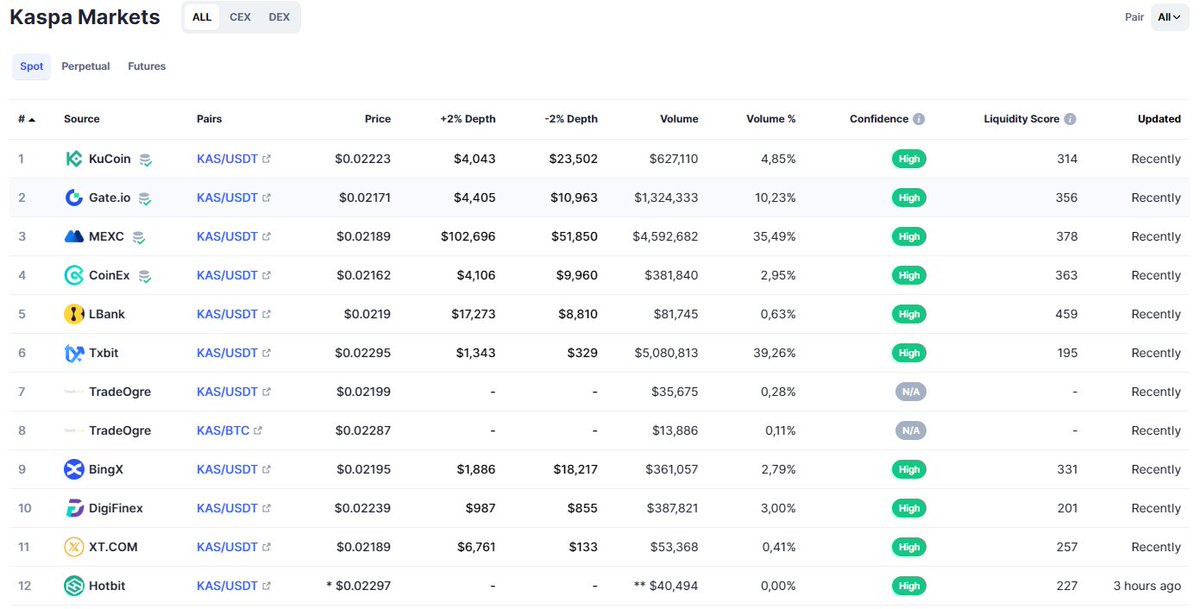
Task: Click the proof-of-reserves badge beside MEXC
Action: click(139, 238)
